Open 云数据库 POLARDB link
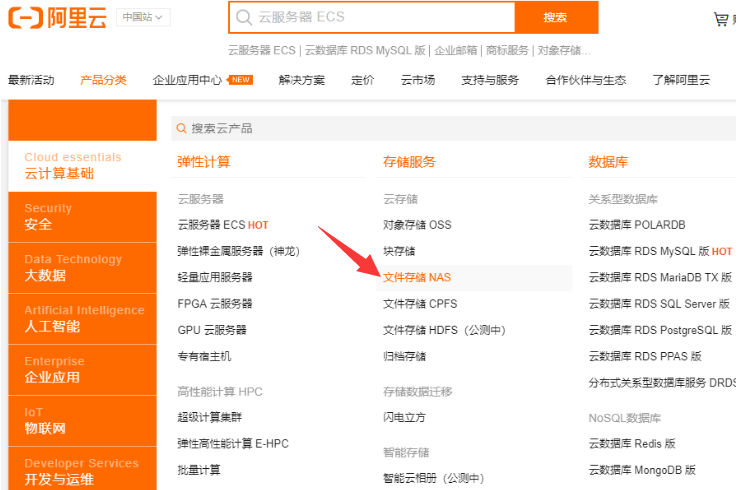The height and width of the screenshot is (490, 743). [x=637, y=225]
